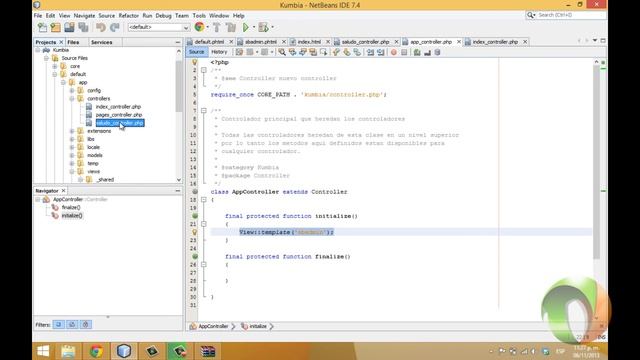Click the New Project toolbar icon
The image size is (640, 360).
coord(56,27)
